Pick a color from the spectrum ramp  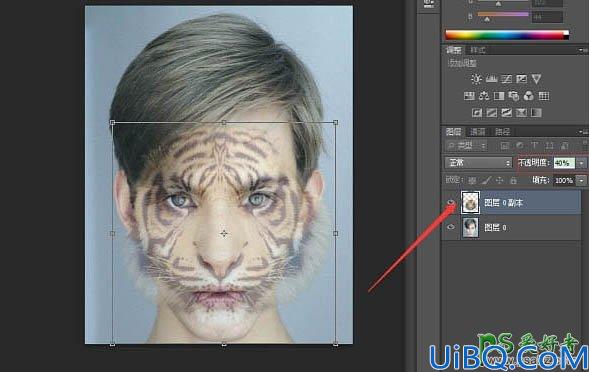click(x=504, y=35)
